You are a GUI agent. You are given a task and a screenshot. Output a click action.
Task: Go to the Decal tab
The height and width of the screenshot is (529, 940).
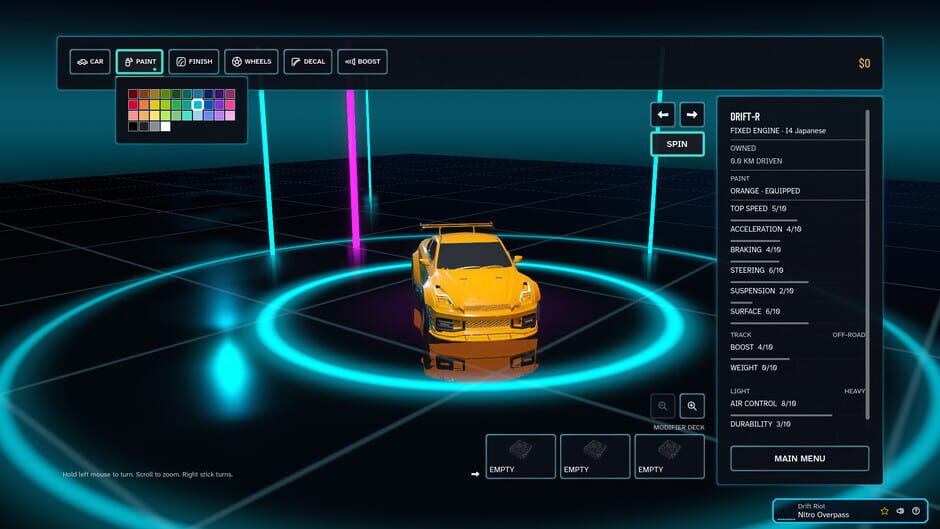(x=308, y=62)
